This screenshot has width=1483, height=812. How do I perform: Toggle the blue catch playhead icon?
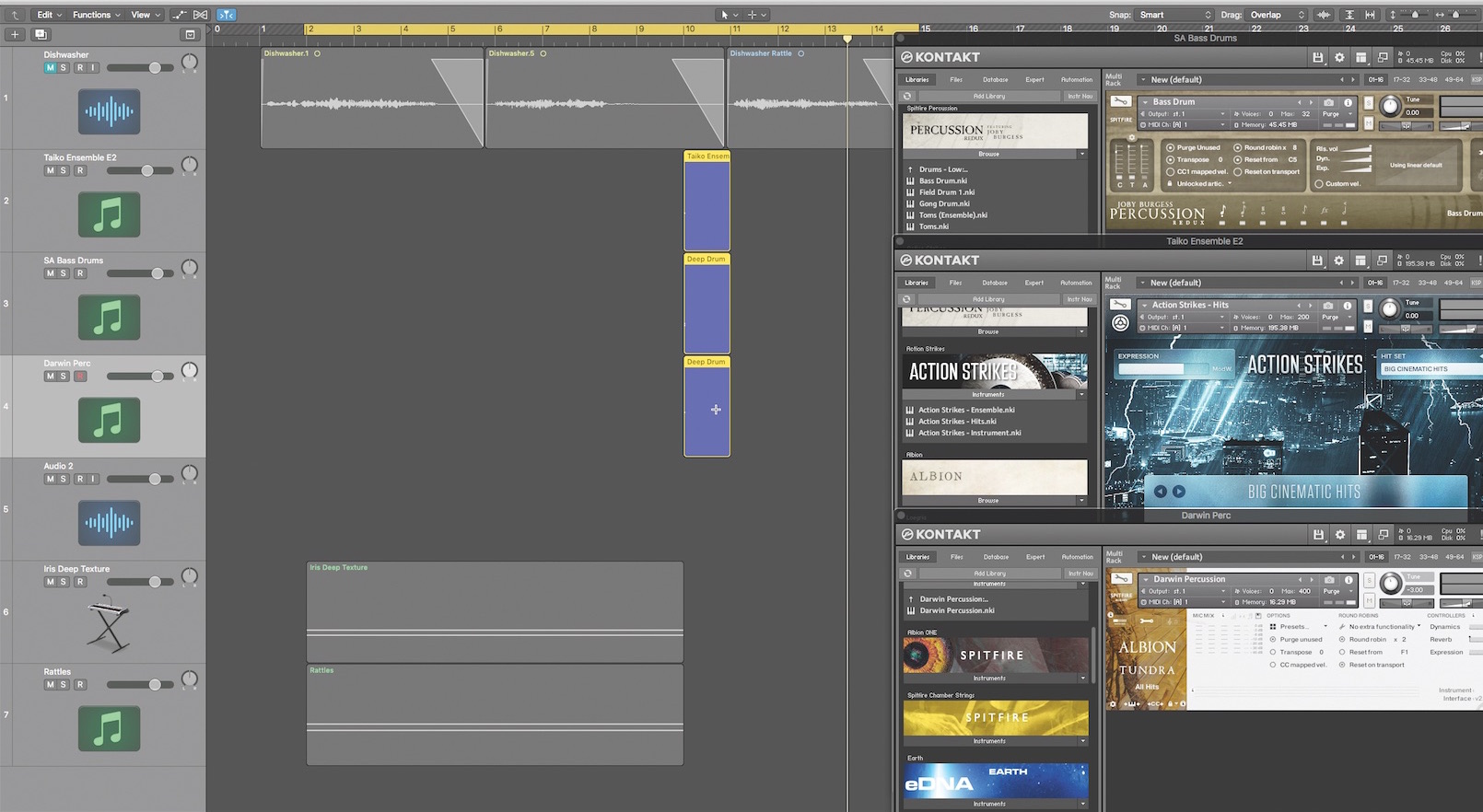click(226, 15)
